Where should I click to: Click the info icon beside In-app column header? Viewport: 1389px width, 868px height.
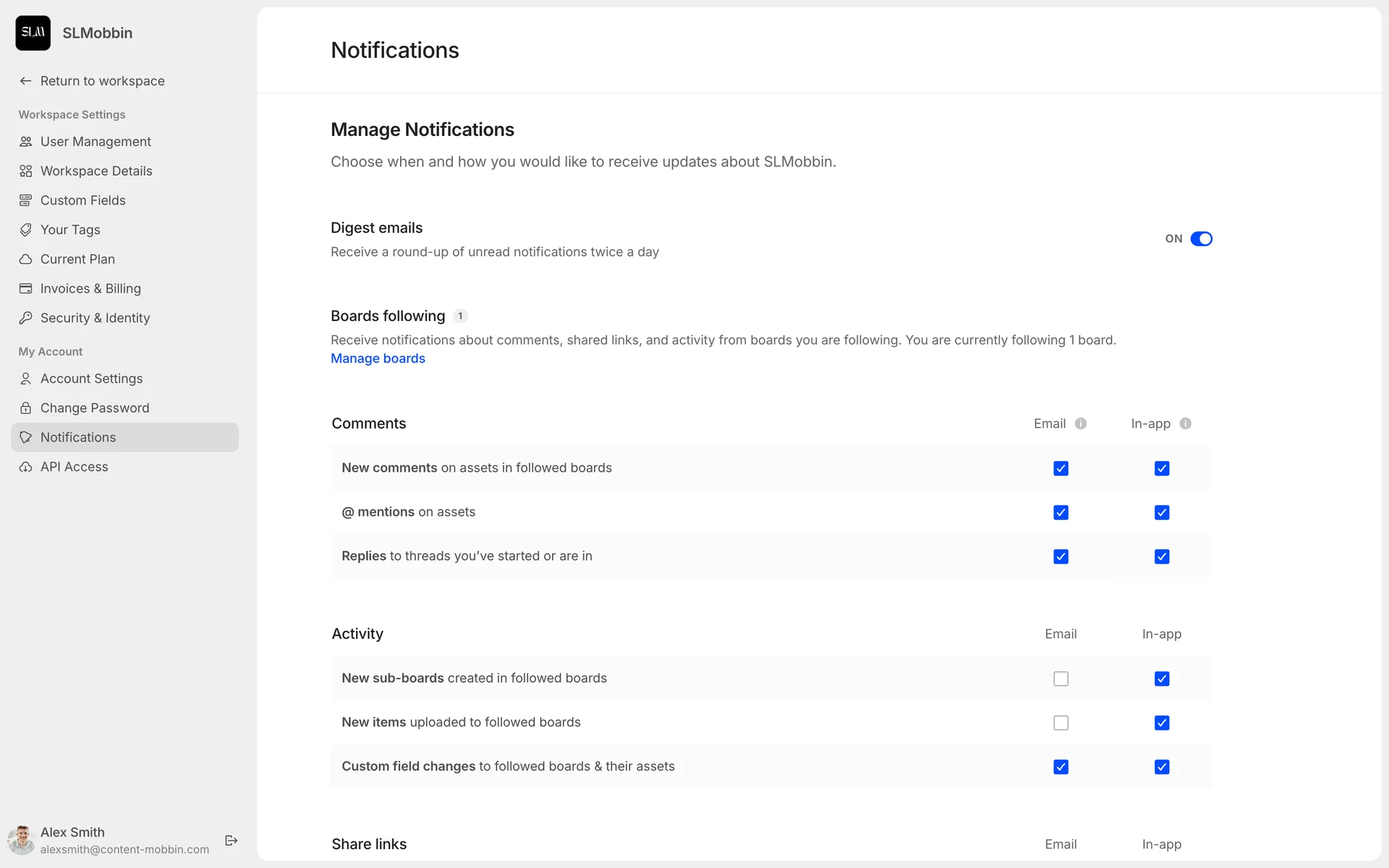1185,424
